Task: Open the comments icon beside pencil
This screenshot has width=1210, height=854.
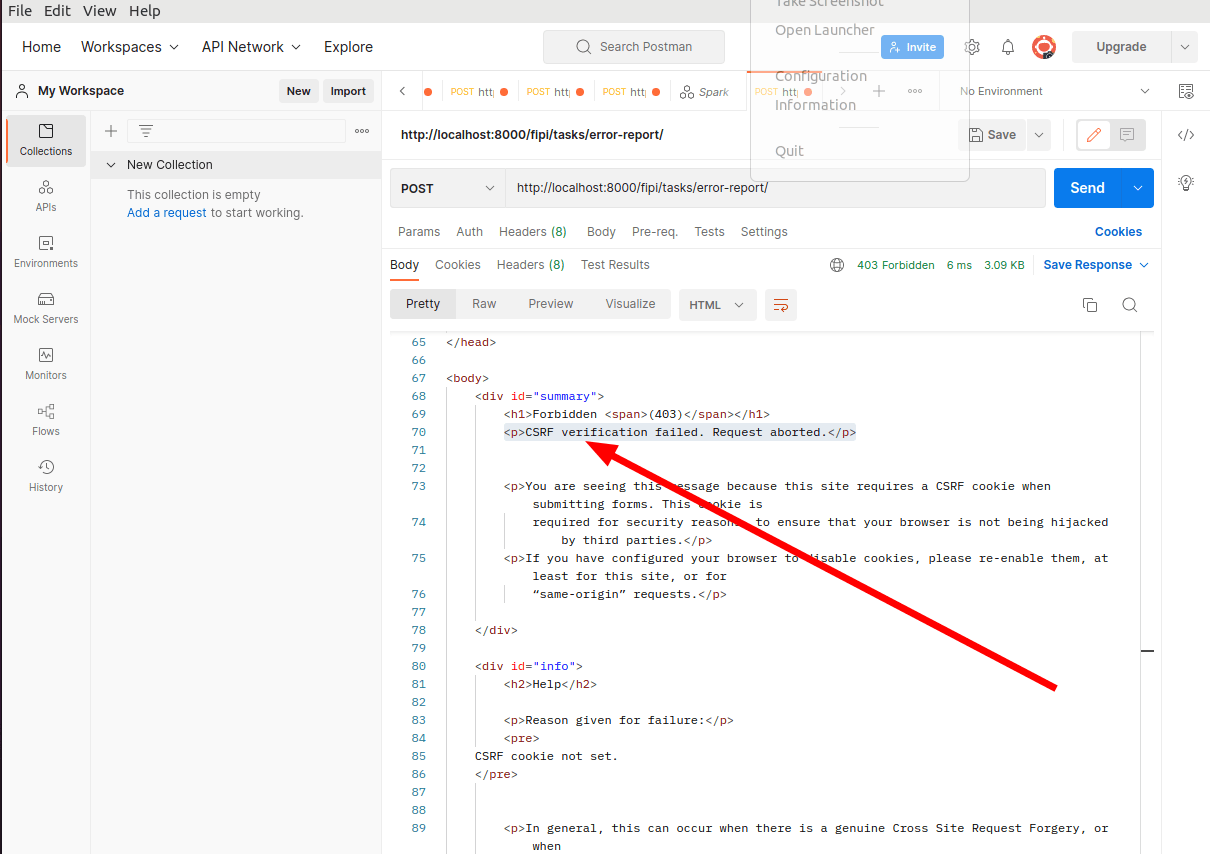Action: [x=1127, y=135]
